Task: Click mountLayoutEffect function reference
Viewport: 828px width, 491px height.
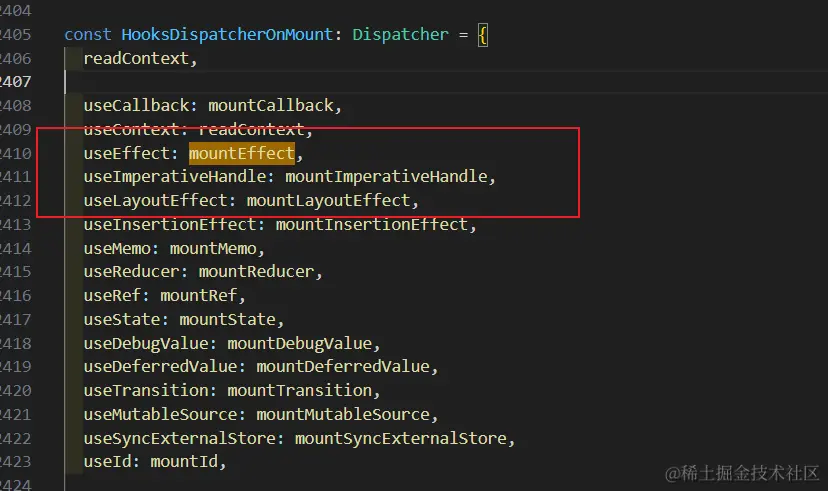Action: coord(328,201)
